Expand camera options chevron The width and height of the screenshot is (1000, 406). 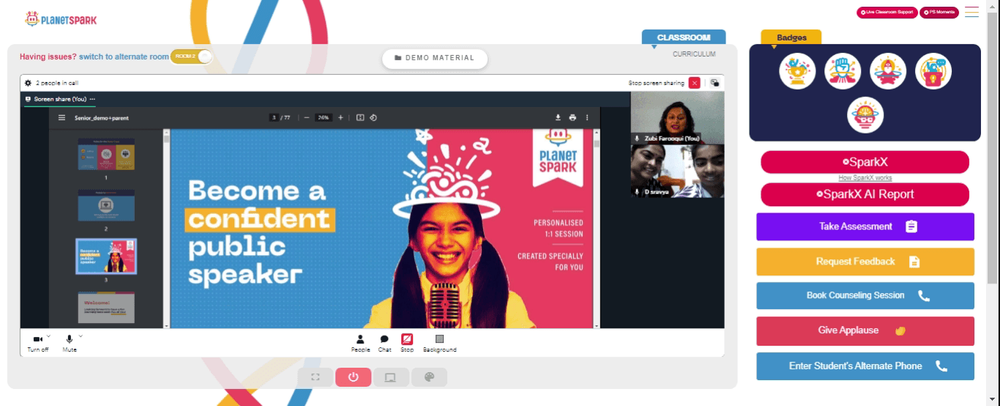(48, 336)
